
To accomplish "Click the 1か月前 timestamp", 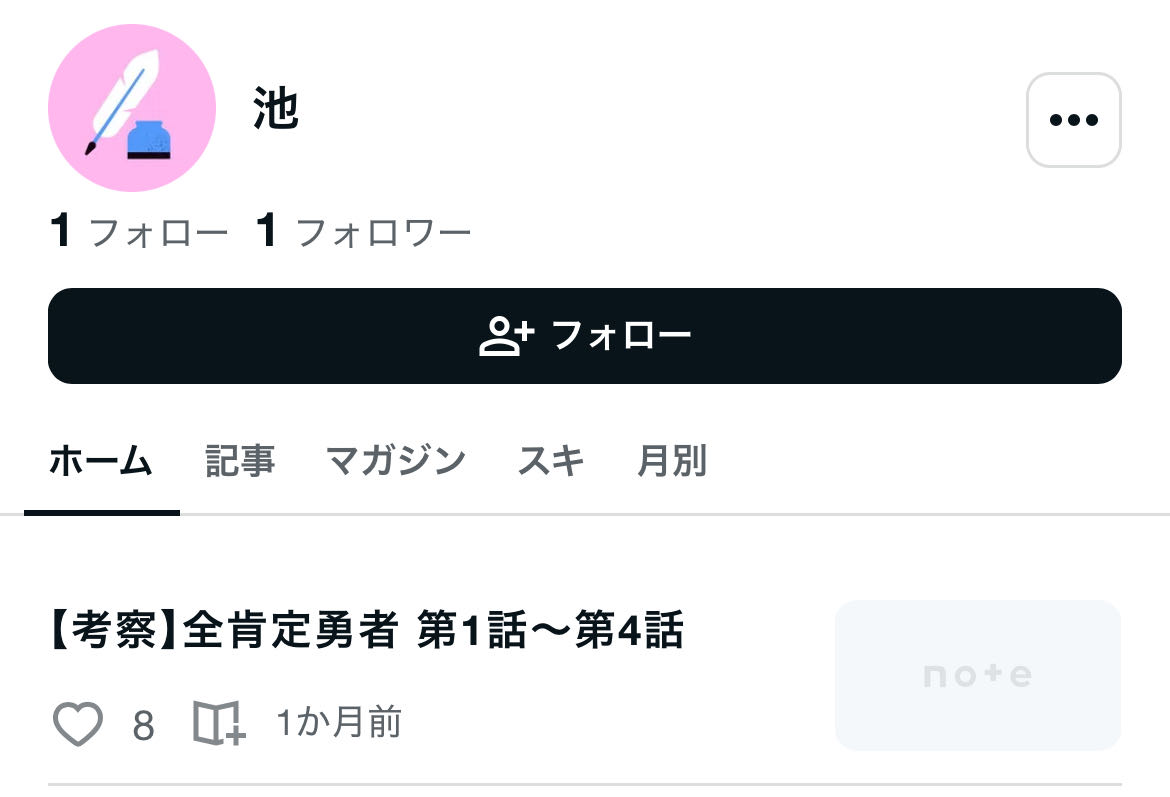I will click(x=339, y=723).
